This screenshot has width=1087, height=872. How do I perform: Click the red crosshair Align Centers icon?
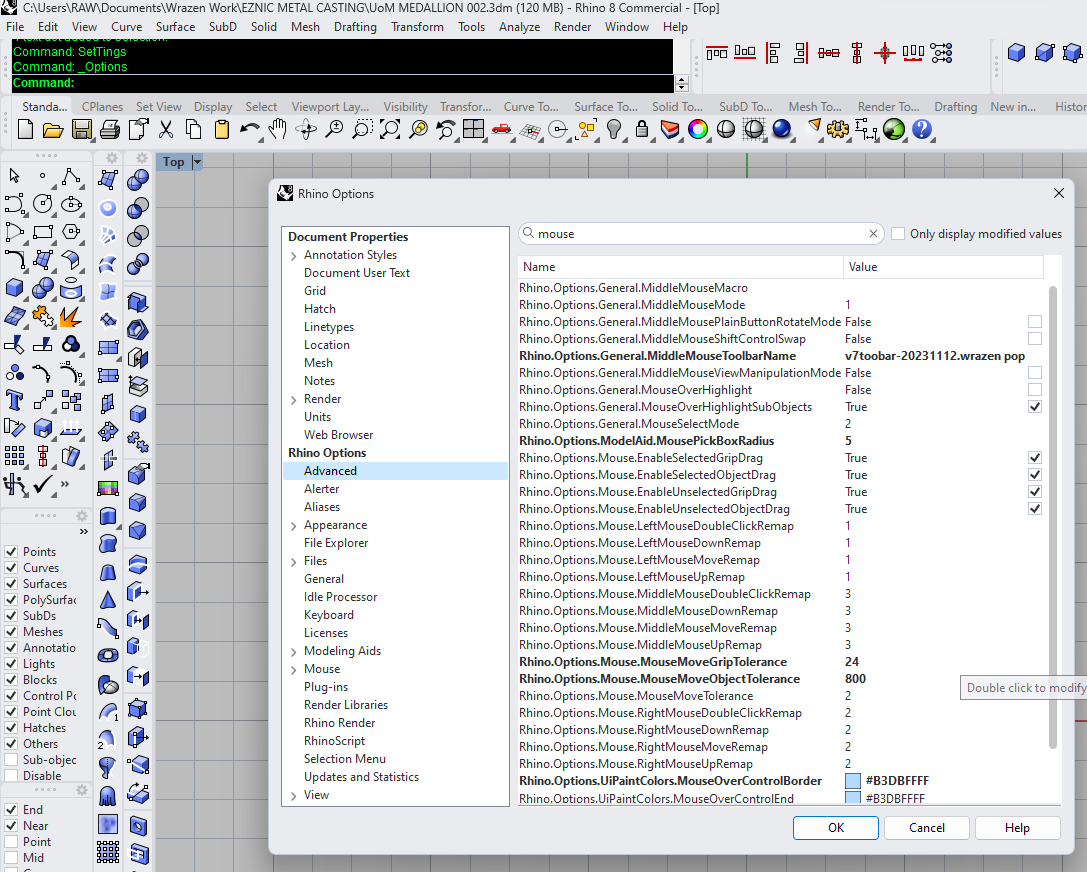[x=885, y=53]
